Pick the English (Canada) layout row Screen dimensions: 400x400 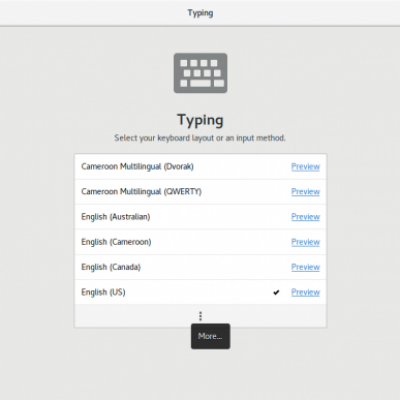pyautogui.click(x=200, y=267)
